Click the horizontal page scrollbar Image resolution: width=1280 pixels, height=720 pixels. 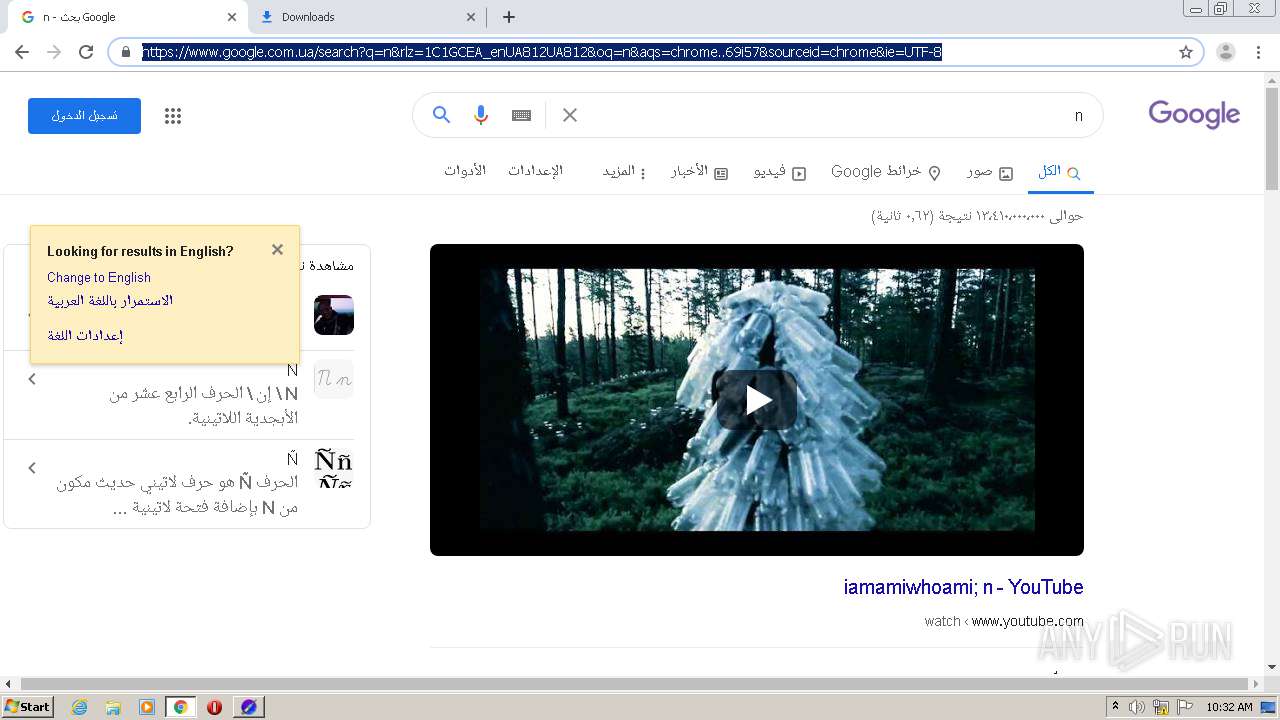click(x=635, y=684)
